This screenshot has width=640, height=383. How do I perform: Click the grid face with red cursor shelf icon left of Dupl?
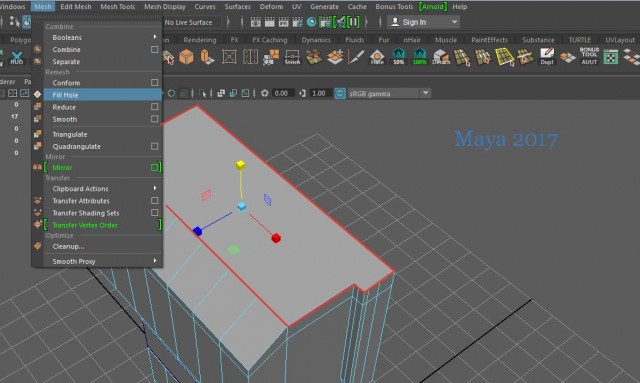(525, 57)
